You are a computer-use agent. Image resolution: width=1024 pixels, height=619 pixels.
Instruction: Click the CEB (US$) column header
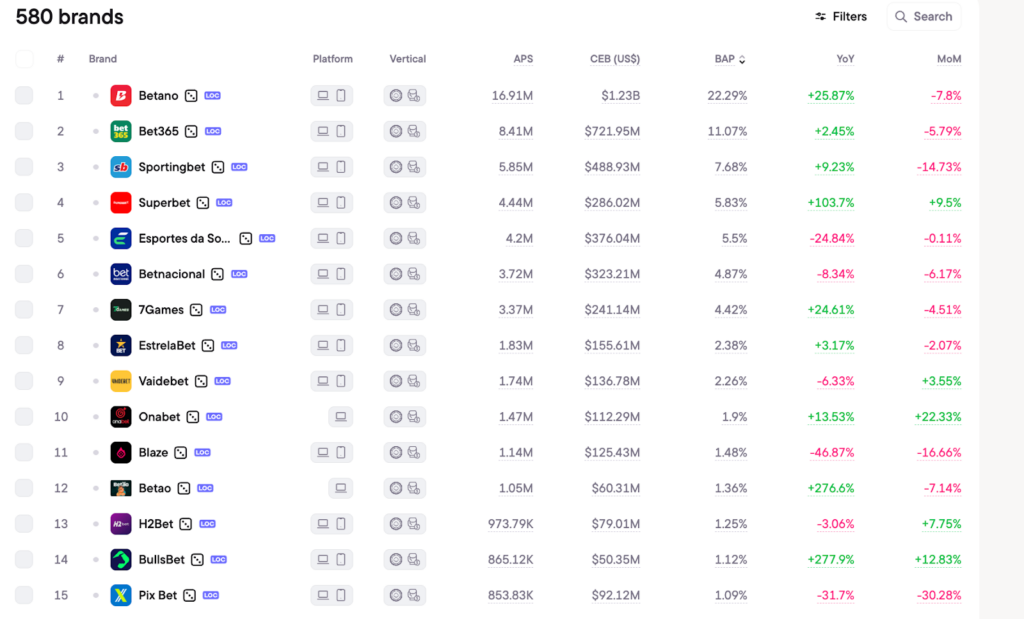click(x=614, y=59)
